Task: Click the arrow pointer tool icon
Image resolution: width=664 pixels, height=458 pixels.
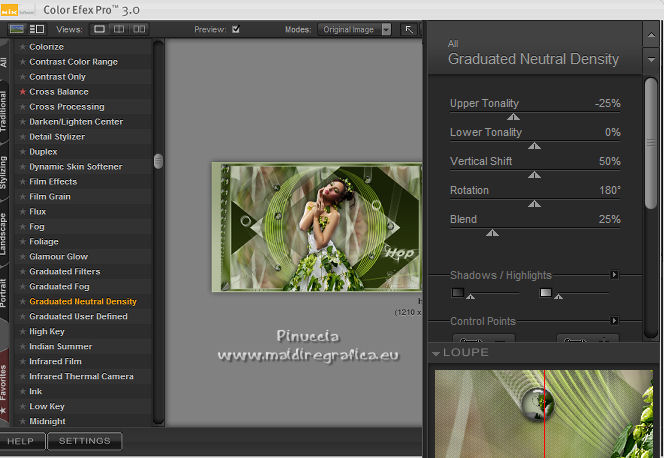Action: pos(409,29)
